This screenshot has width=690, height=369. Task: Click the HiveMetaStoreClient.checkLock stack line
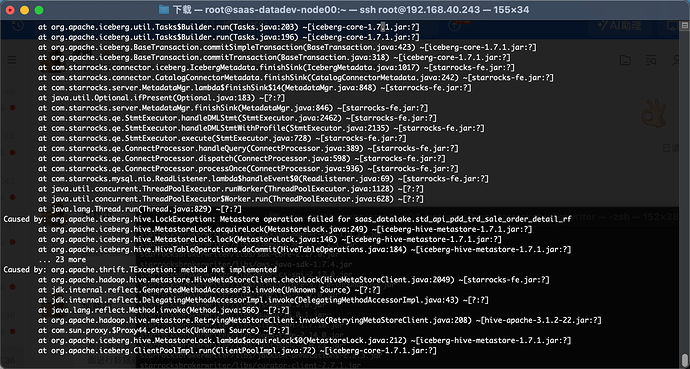(x=294, y=280)
